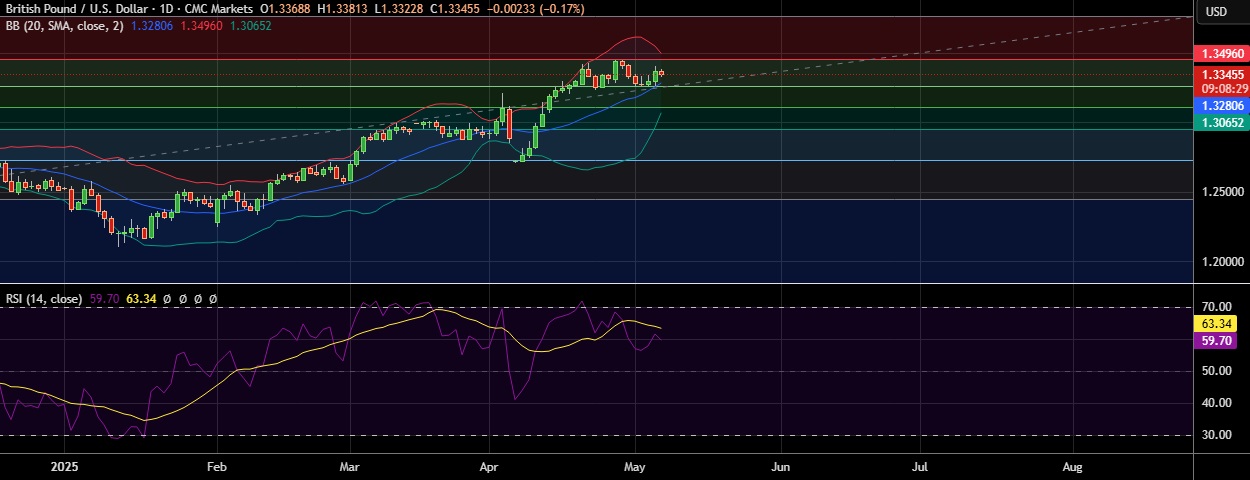Click the Aug label on the time axis

(x=1072, y=467)
